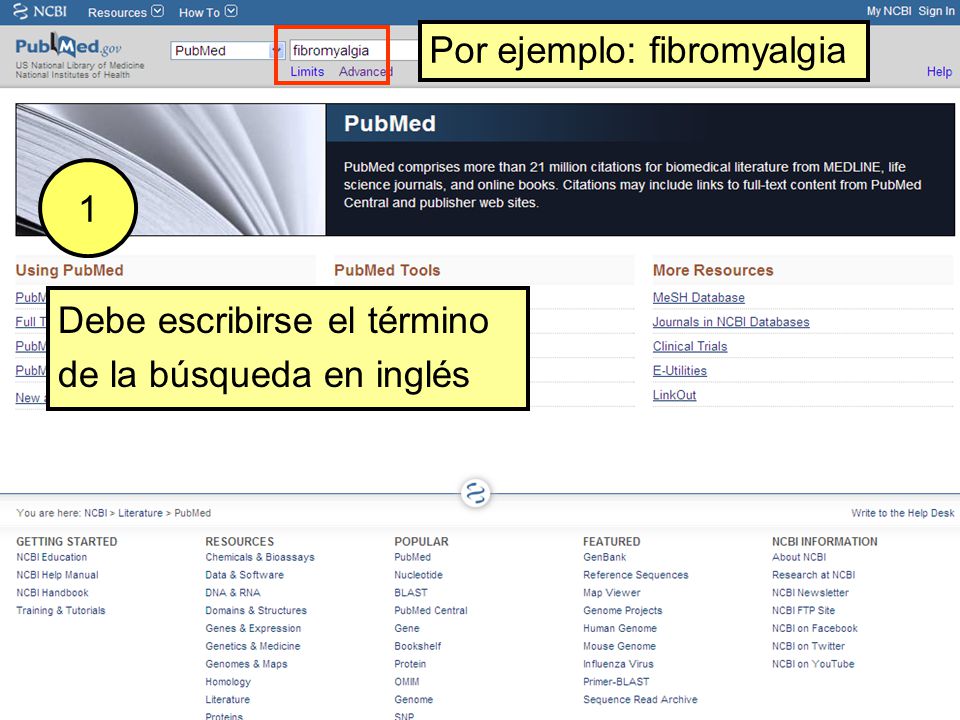Open Genome link under Popular

point(413,699)
